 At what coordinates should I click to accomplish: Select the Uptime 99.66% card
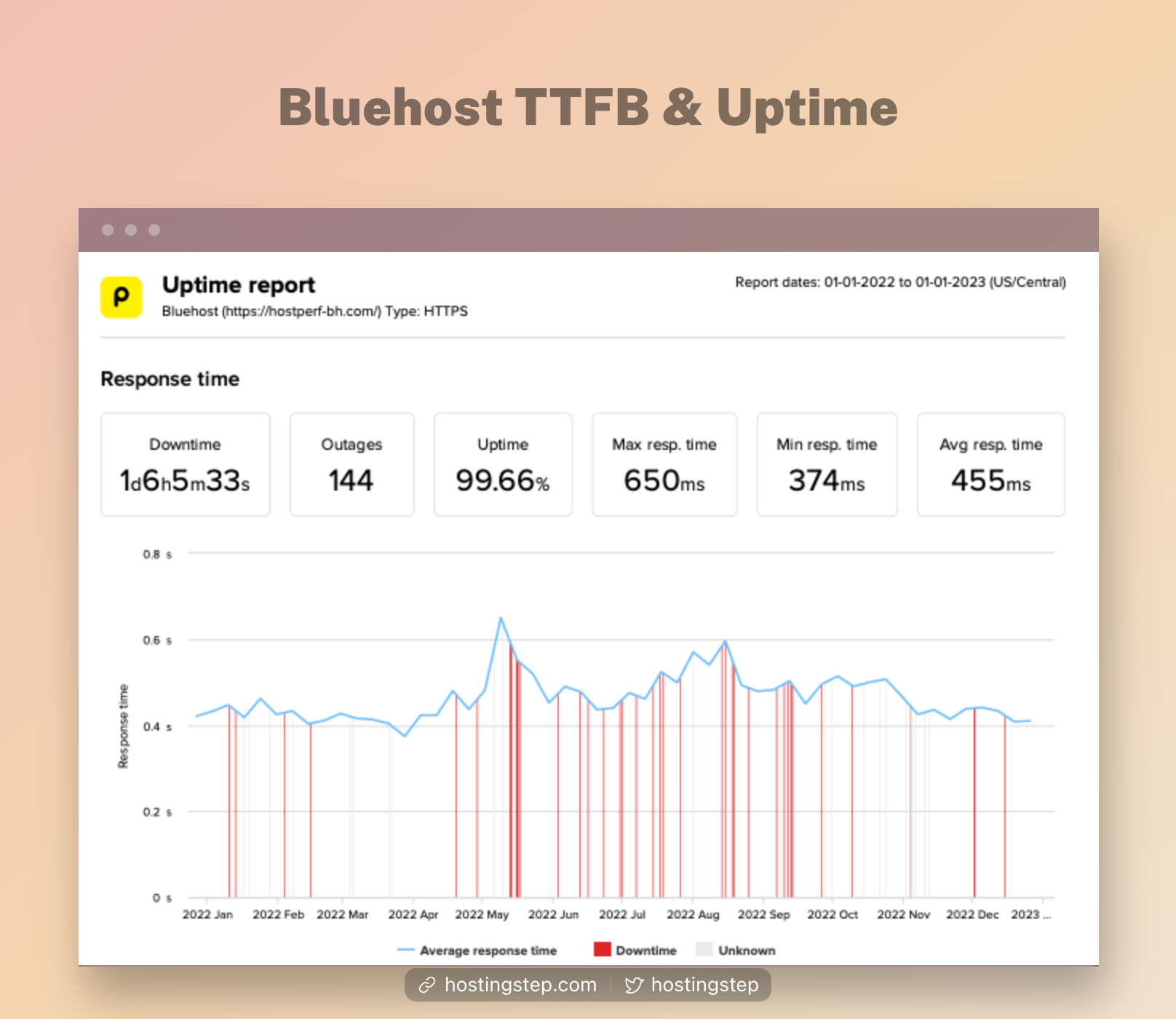tap(503, 464)
